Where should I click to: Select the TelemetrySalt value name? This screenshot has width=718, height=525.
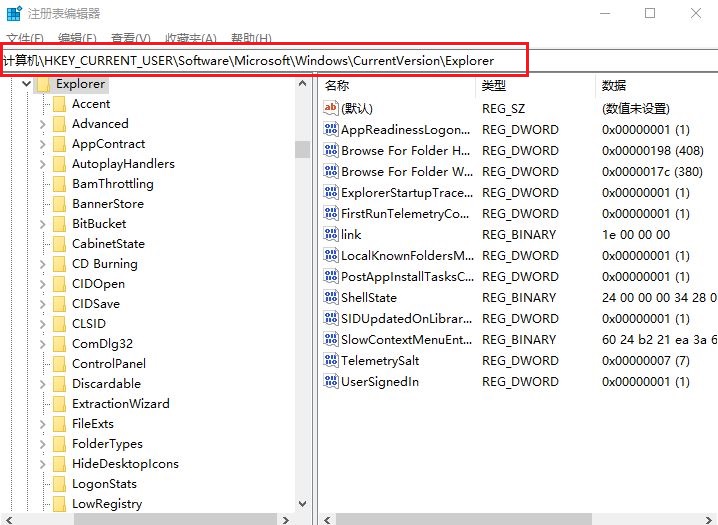[x=380, y=361]
